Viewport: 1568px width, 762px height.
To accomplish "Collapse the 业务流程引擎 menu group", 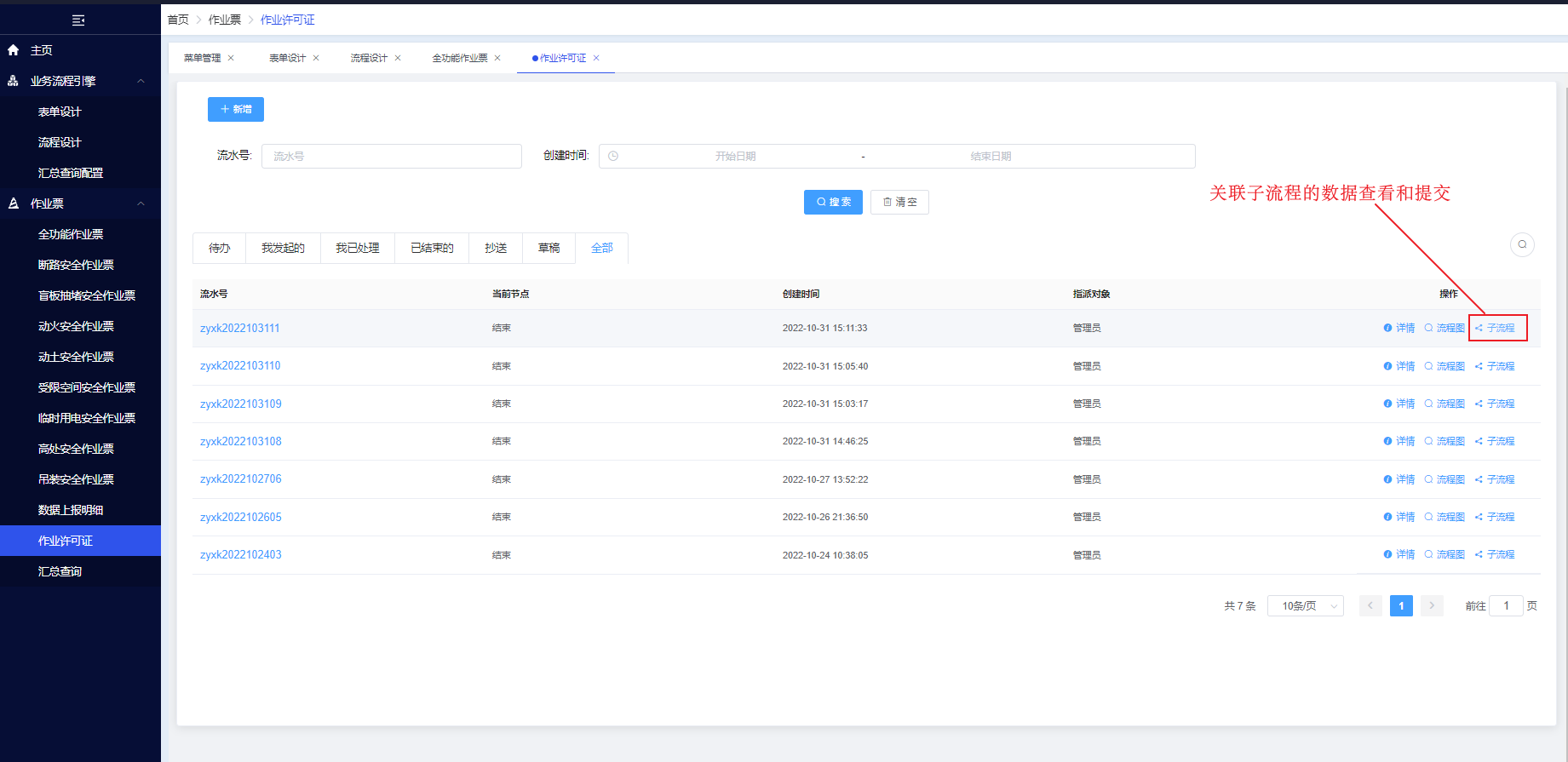I will point(80,81).
